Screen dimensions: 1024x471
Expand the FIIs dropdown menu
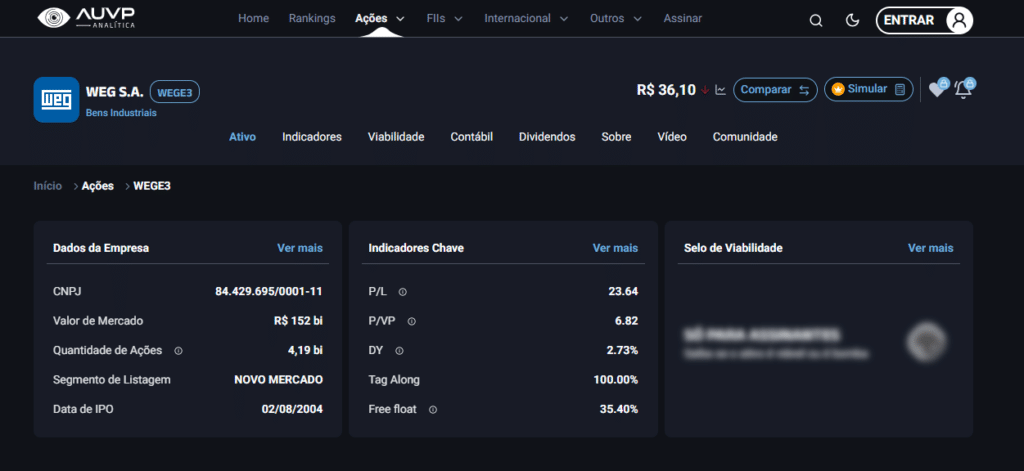(x=444, y=18)
